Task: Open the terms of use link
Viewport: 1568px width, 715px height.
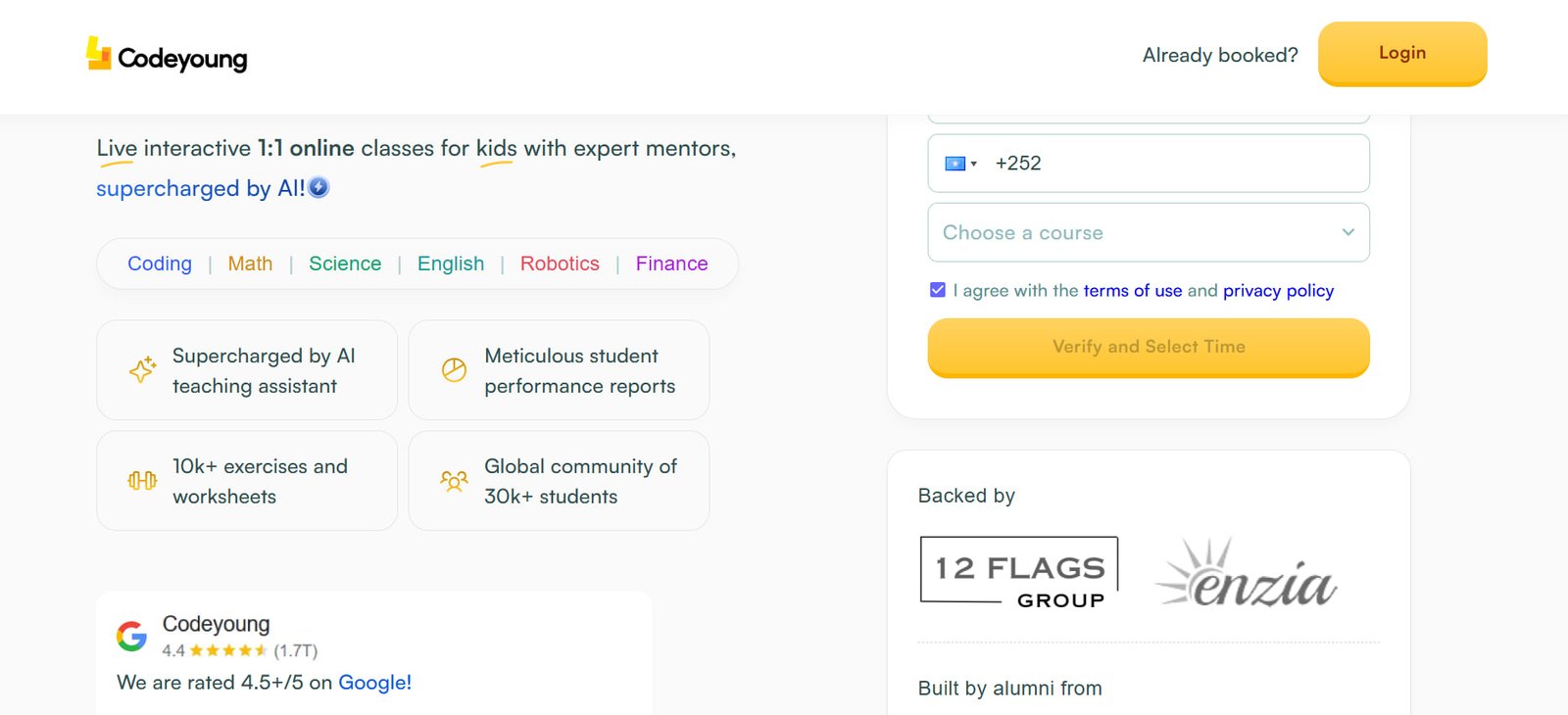Action: pyautogui.click(x=1133, y=291)
